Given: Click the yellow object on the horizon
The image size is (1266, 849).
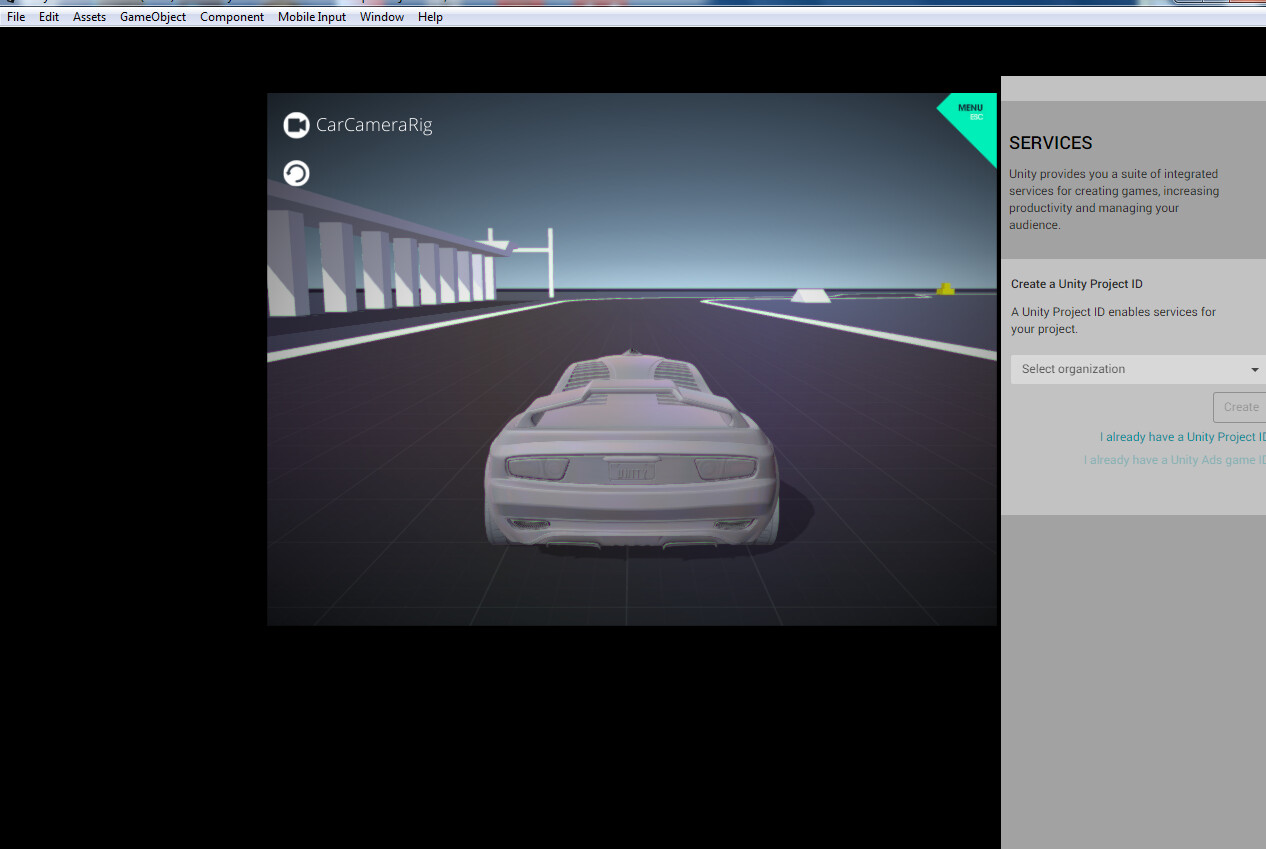Looking at the screenshot, I should pos(945,289).
